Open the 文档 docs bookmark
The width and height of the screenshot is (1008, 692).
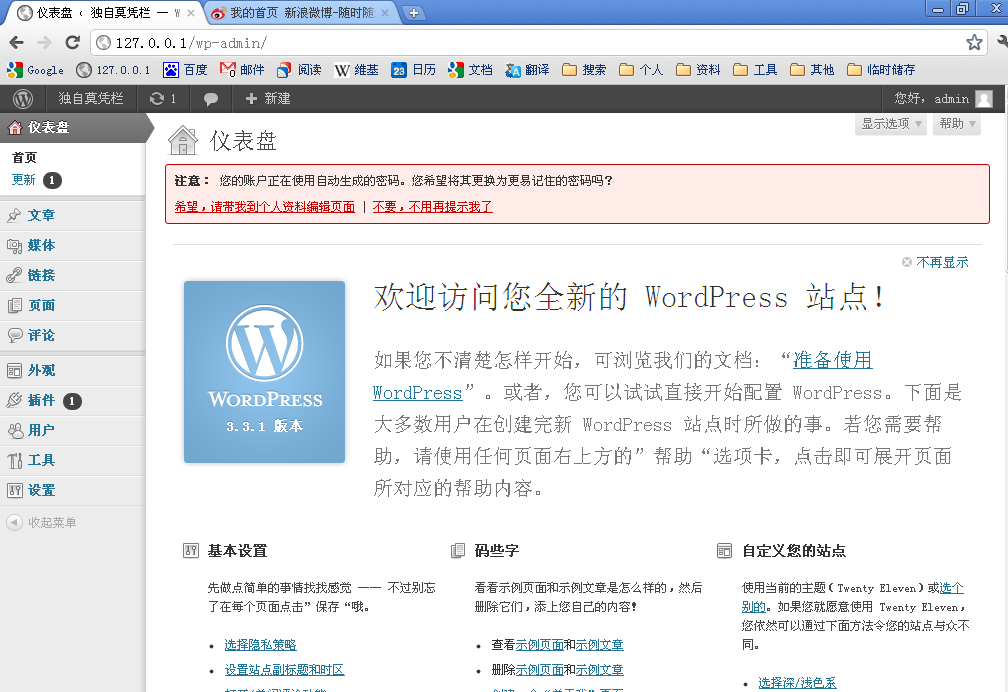pos(471,69)
